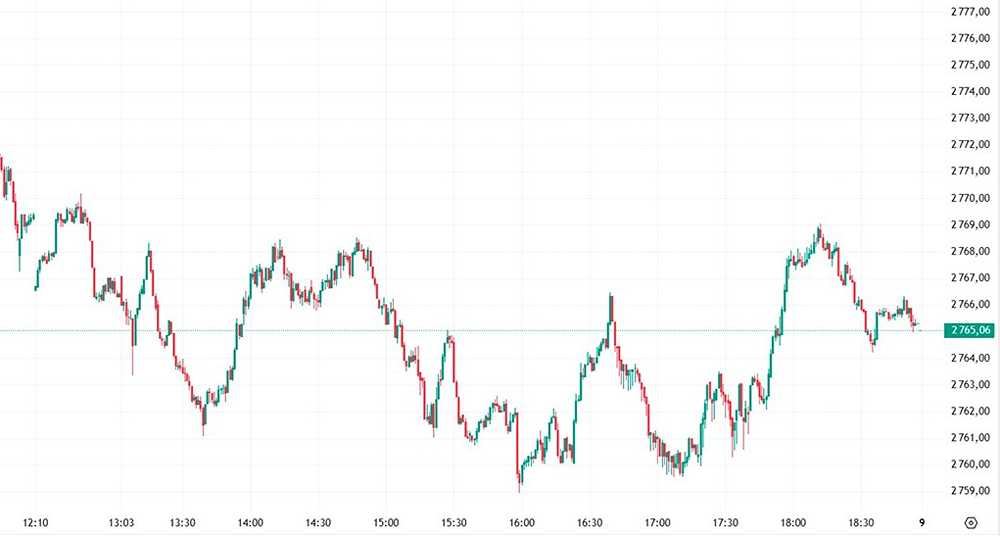The width and height of the screenshot is (1000, 536).
Task: Open chart settings hexagon icon
Action: coord(971,523)
